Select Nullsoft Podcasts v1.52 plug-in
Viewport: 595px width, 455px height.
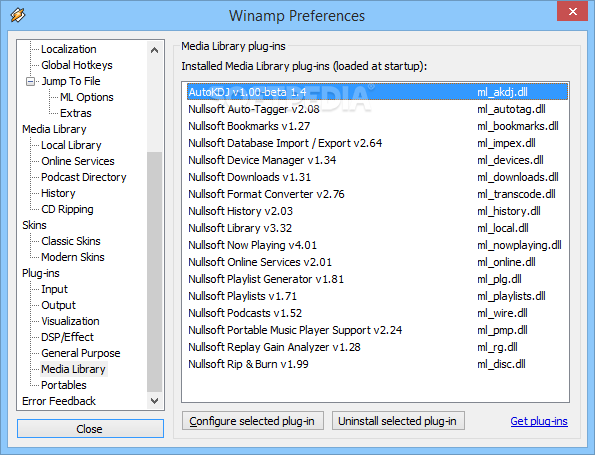point(378,313)
